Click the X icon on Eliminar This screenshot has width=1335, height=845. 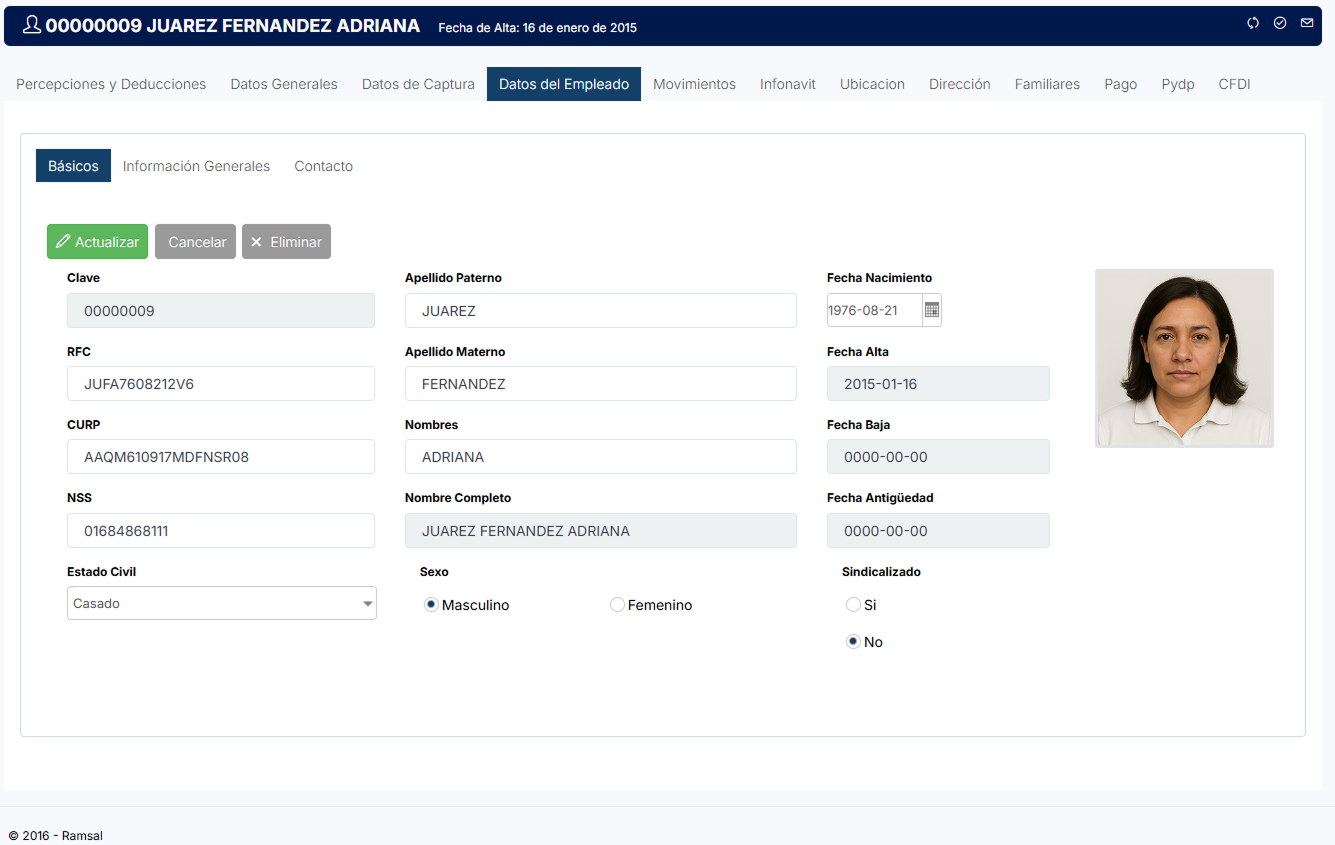256,242
